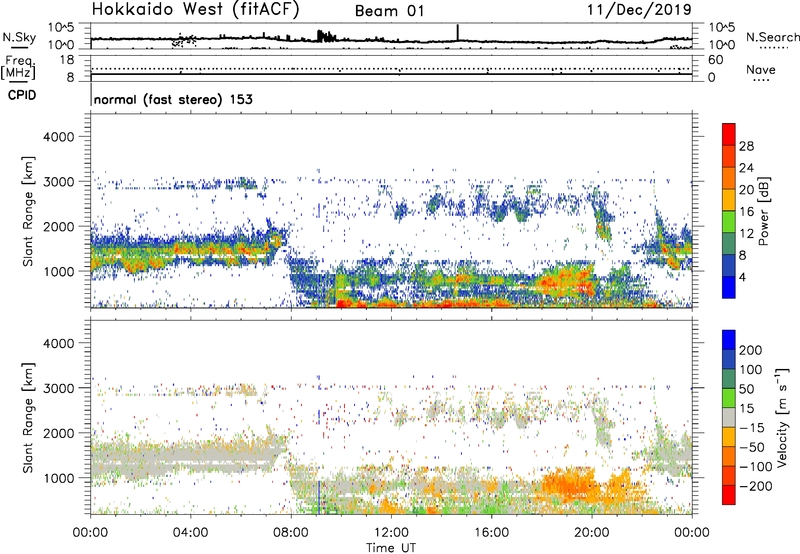This screenshot has width=800, height=554.
Task: Click the "Time UT" axis title
Action: point(391,548)
